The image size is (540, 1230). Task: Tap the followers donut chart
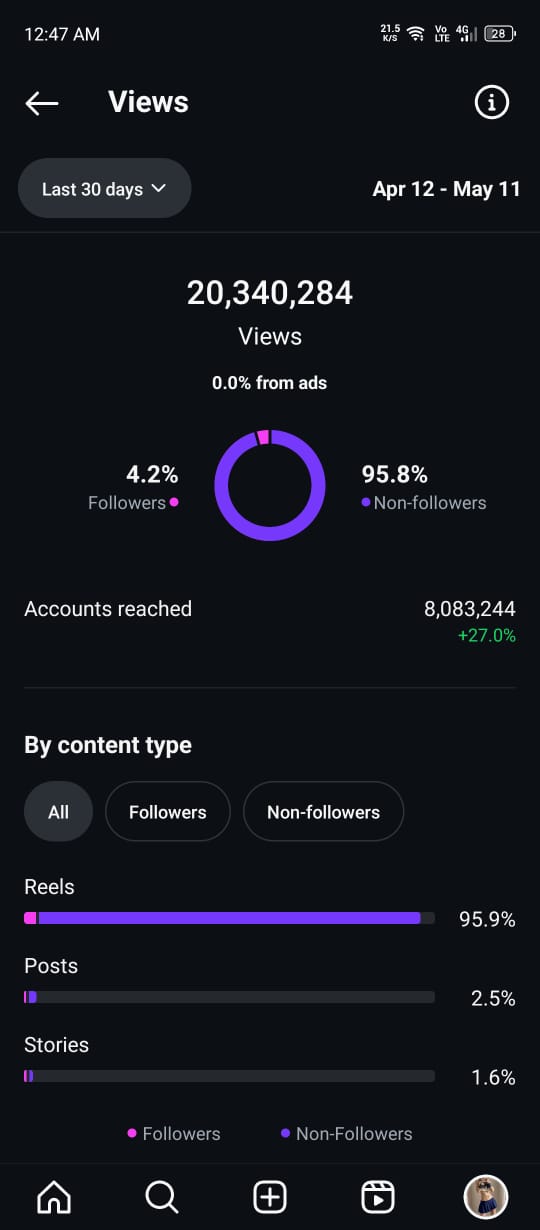click(270, 485)
